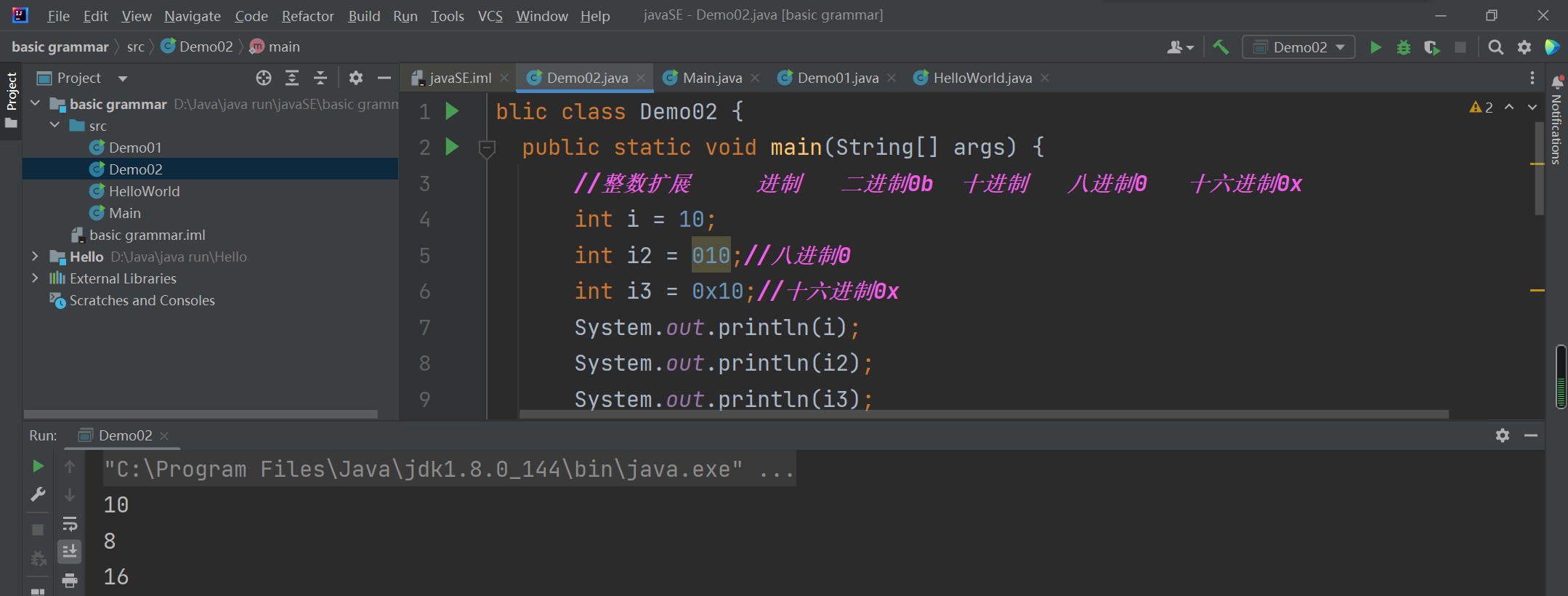Image resolution: width=1568 pixels, height=596 pixels.
Task: Collapse the src folder node
Action: (55, 126)
